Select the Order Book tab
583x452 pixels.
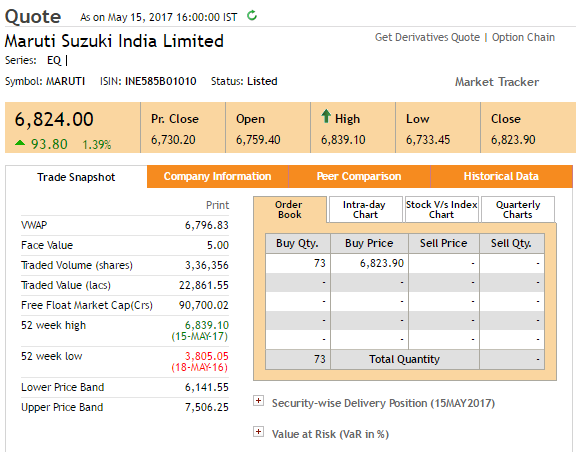pos(289,210)
